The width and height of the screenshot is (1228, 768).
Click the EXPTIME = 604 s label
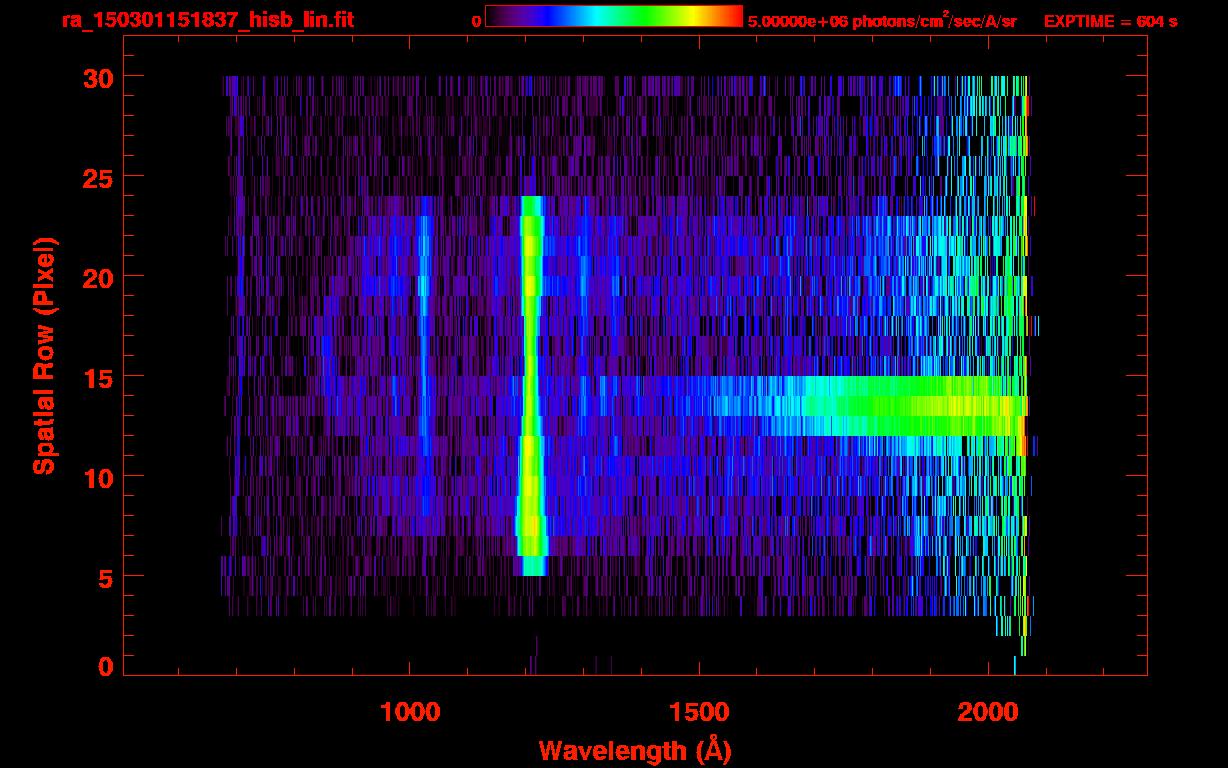pos(1110,21)
